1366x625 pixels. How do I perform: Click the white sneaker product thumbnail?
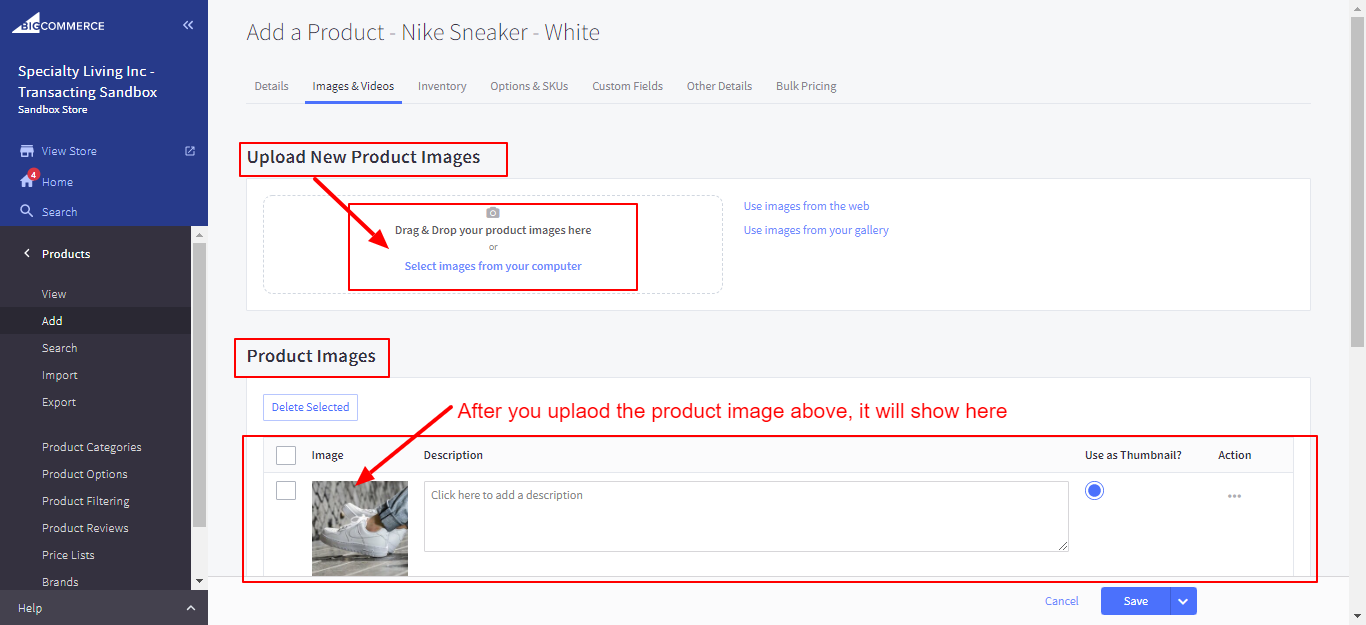[x=360, y=528]
